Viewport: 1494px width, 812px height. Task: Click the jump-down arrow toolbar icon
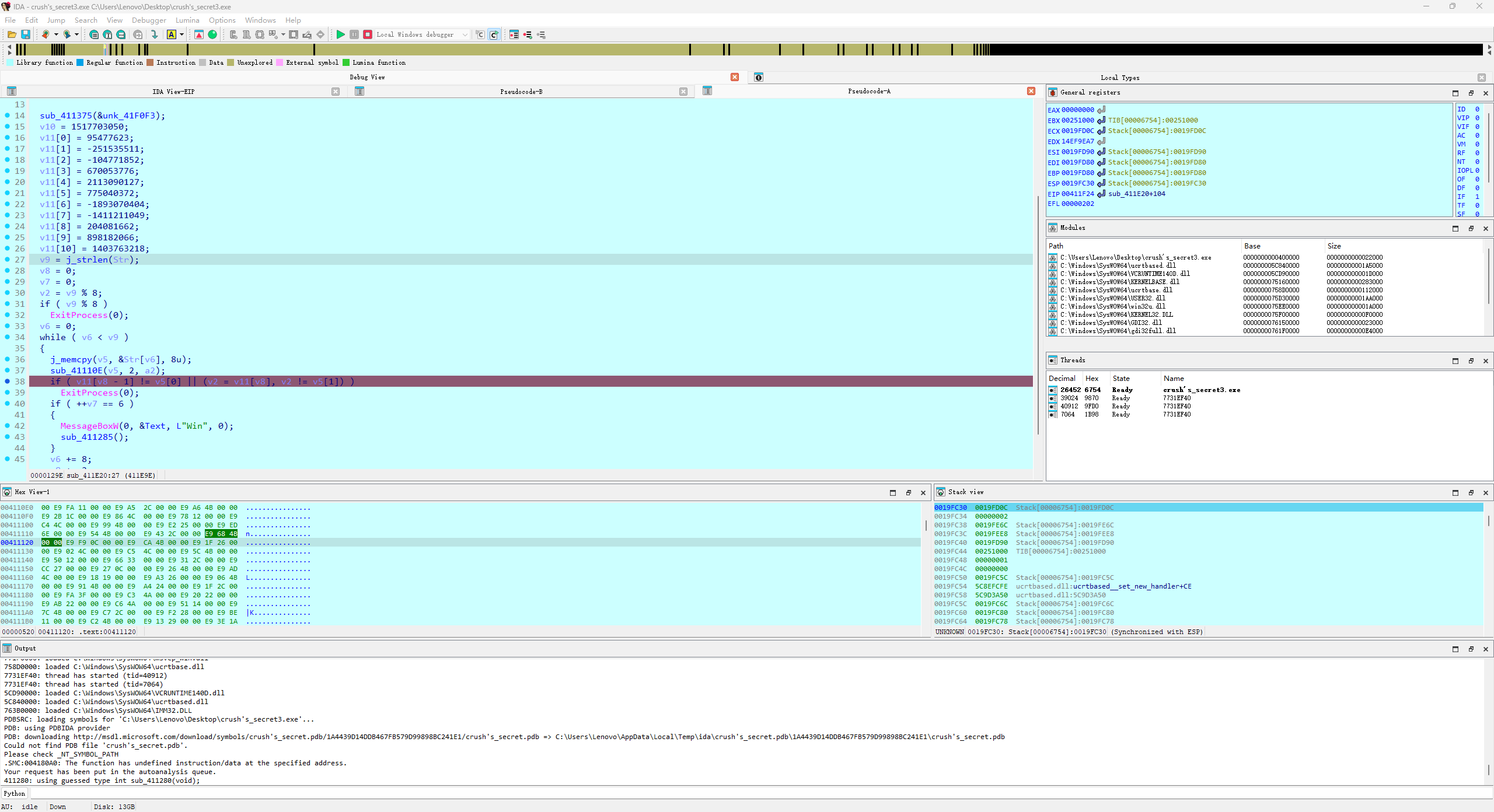pyautogui.click(x=154, y=35)
